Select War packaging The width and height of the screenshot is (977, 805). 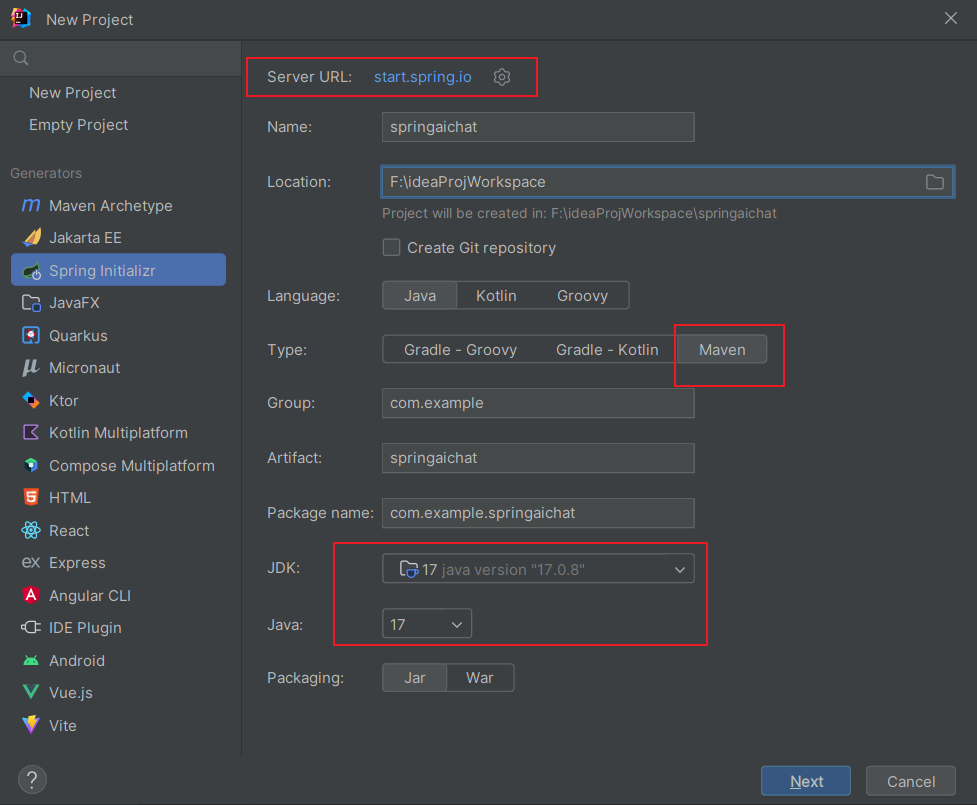click(x=480, y=678)
